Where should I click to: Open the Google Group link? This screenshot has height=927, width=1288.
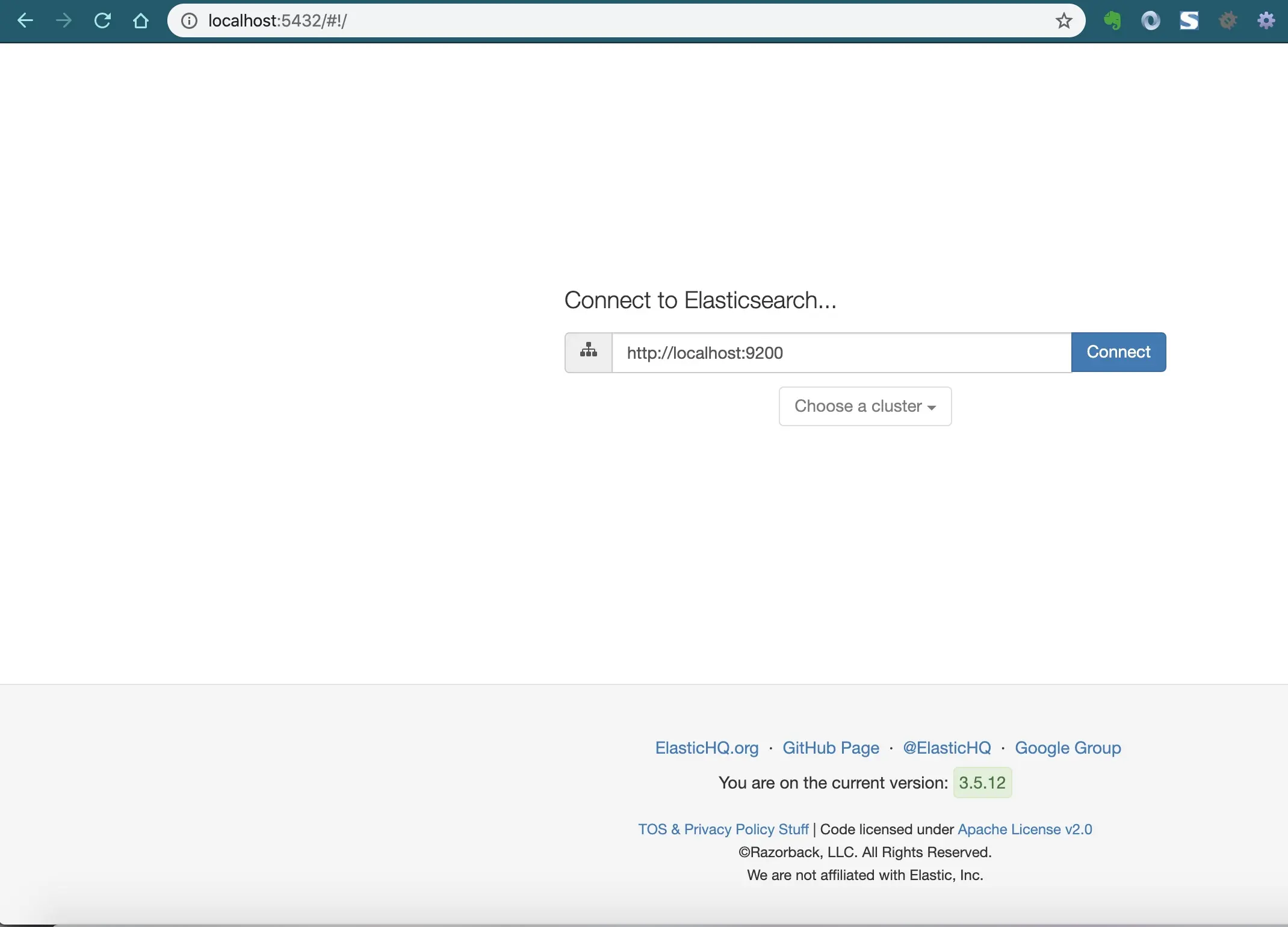[x=1068, y=748]
